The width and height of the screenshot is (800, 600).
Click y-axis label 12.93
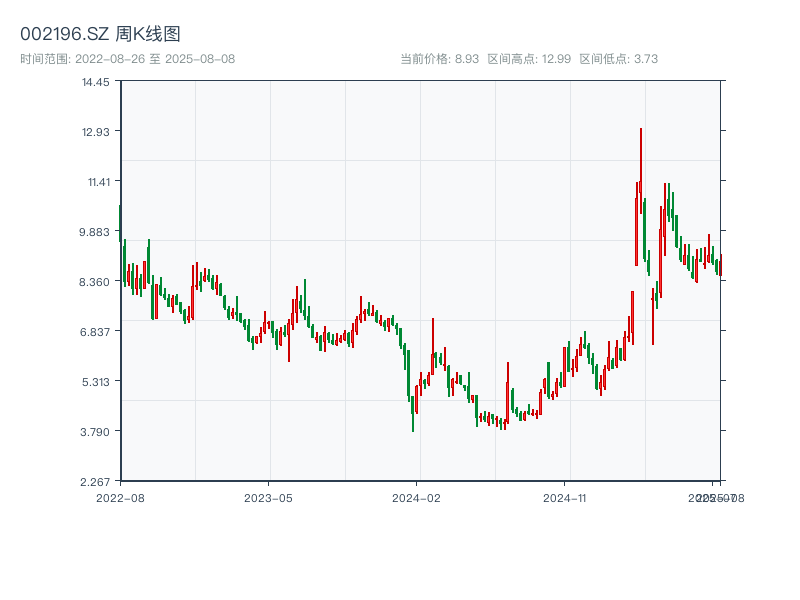pos(95,132)
